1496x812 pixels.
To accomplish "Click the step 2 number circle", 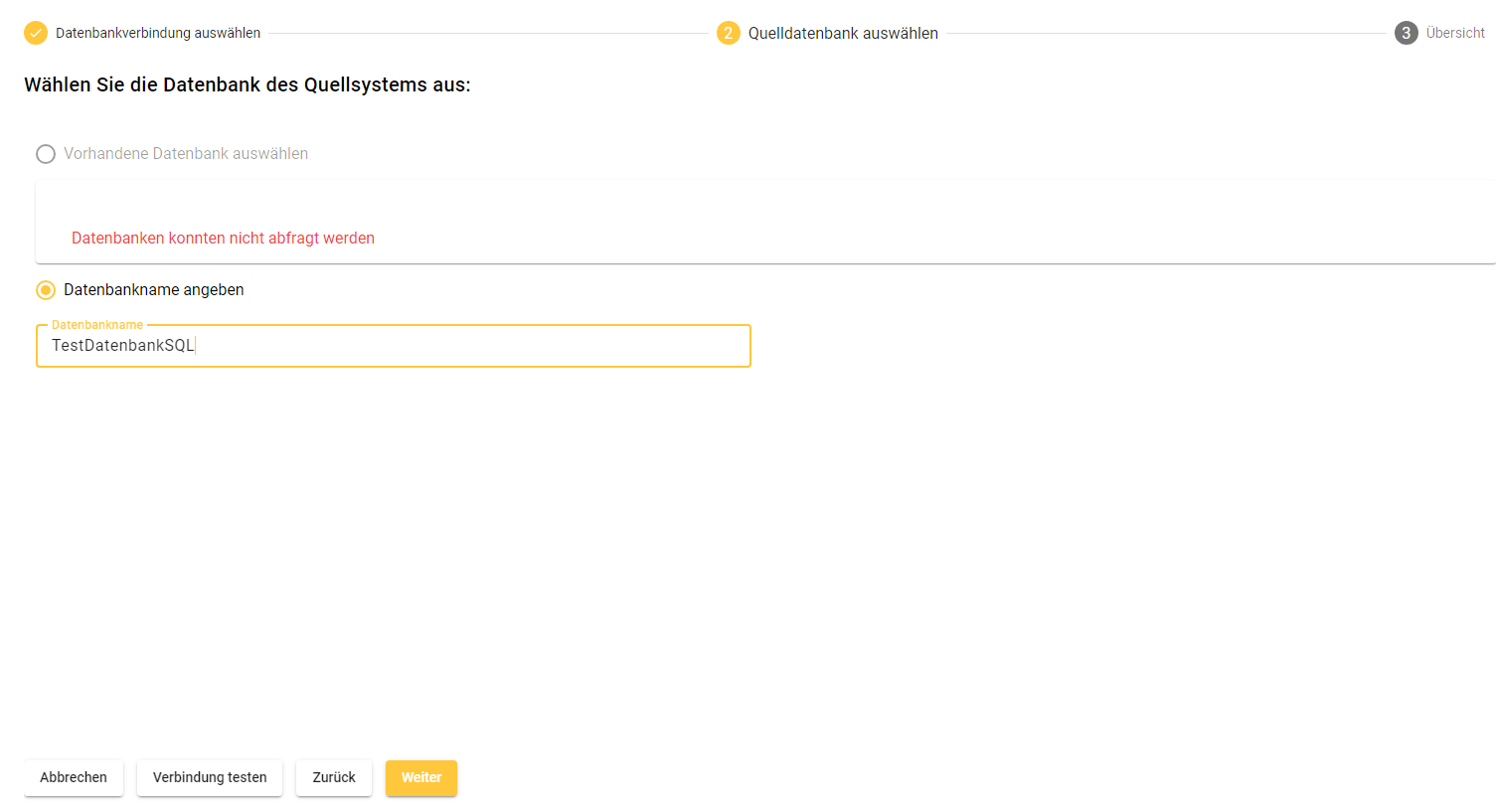I will 728,33.
